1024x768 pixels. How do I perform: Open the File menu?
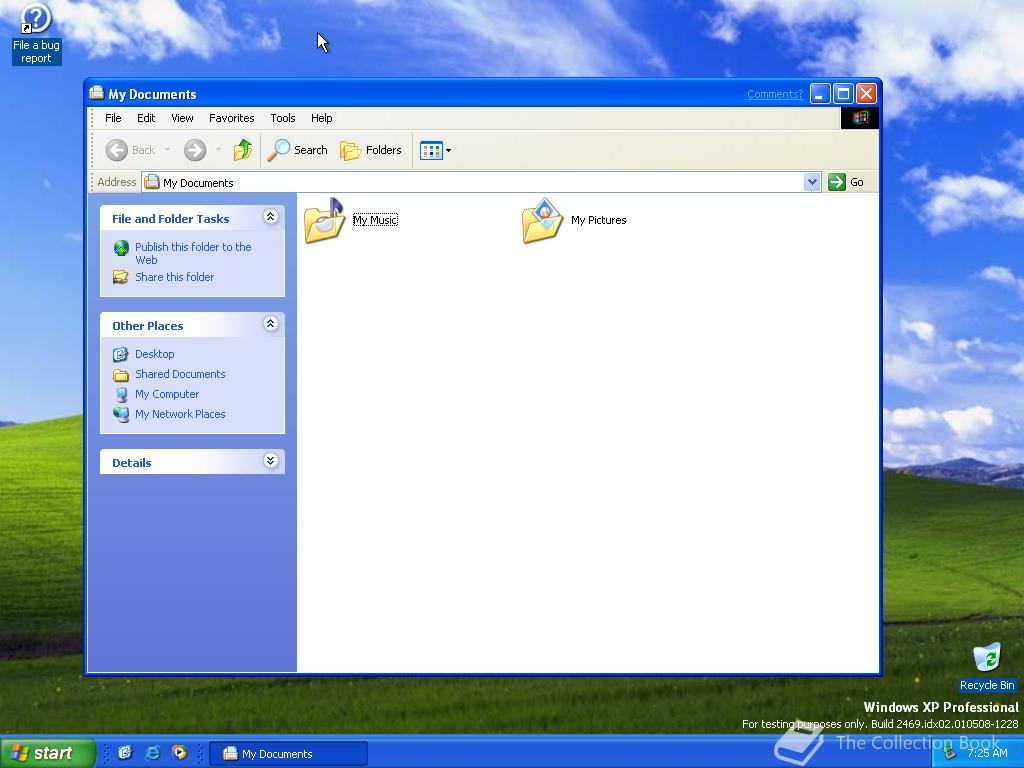[113, 118]
